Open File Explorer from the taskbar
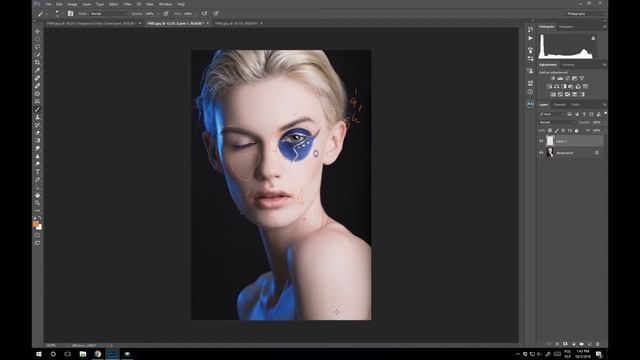Viewport: 640px width, 360px height. tap(83, 354)
